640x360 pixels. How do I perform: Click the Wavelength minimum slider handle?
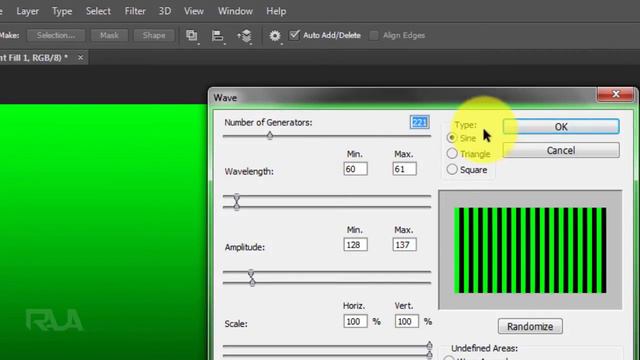click(237, 198)
